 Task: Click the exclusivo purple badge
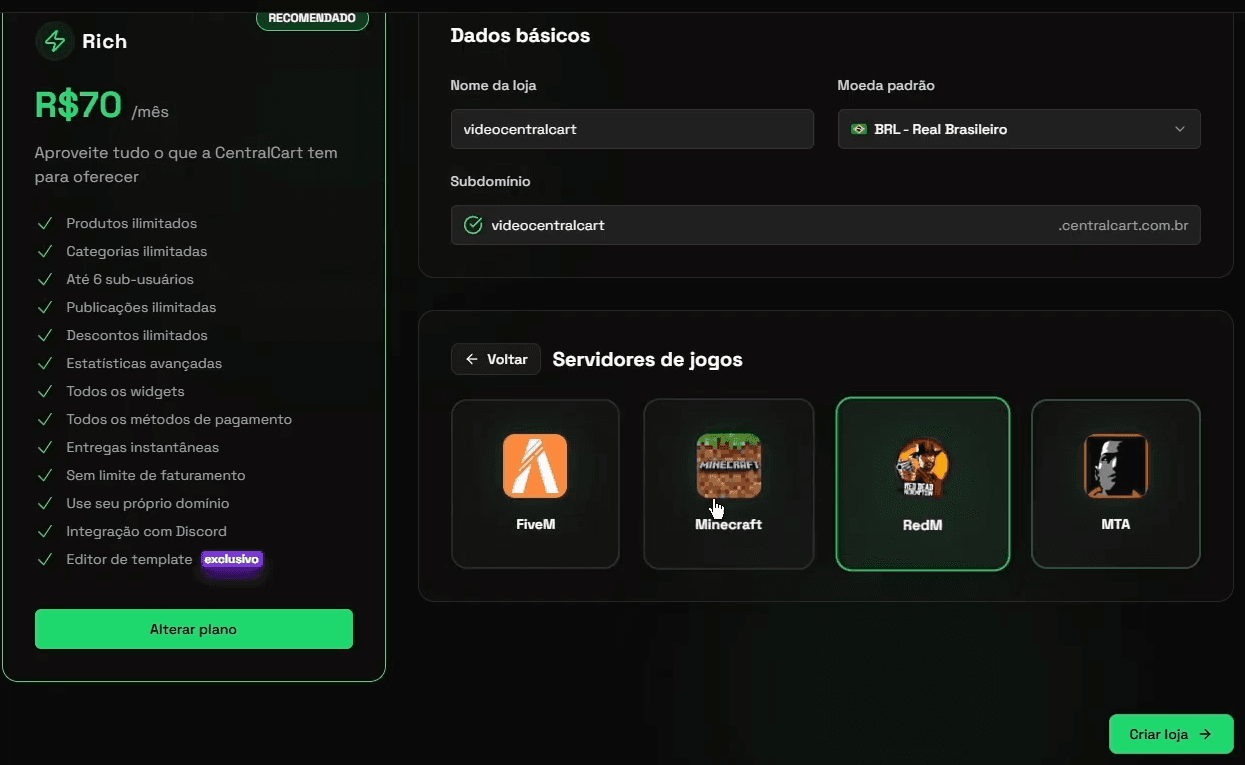[x=232, y=560]
